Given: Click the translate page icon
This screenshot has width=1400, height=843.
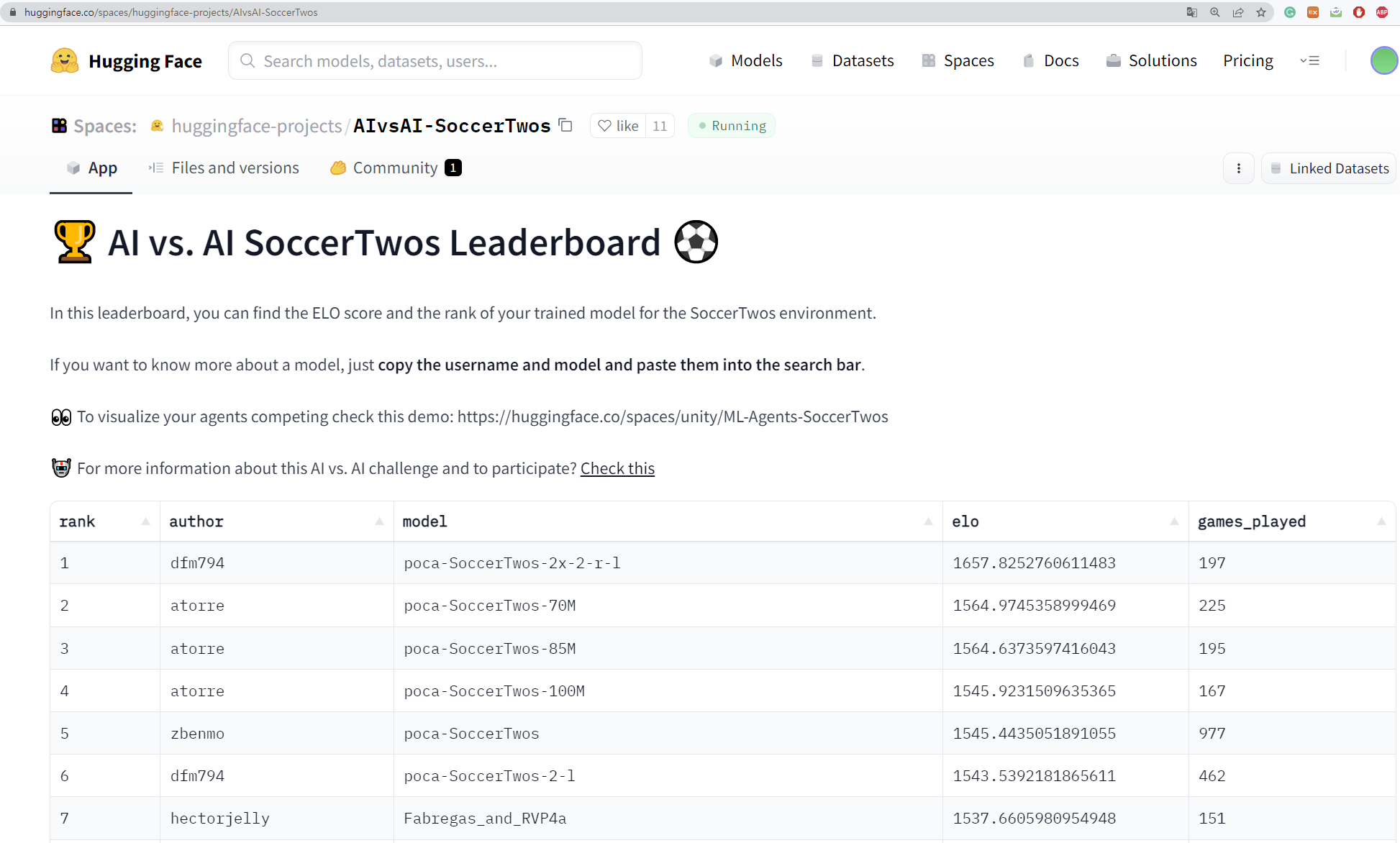Looking at the screenshot, I should 1192,12.
